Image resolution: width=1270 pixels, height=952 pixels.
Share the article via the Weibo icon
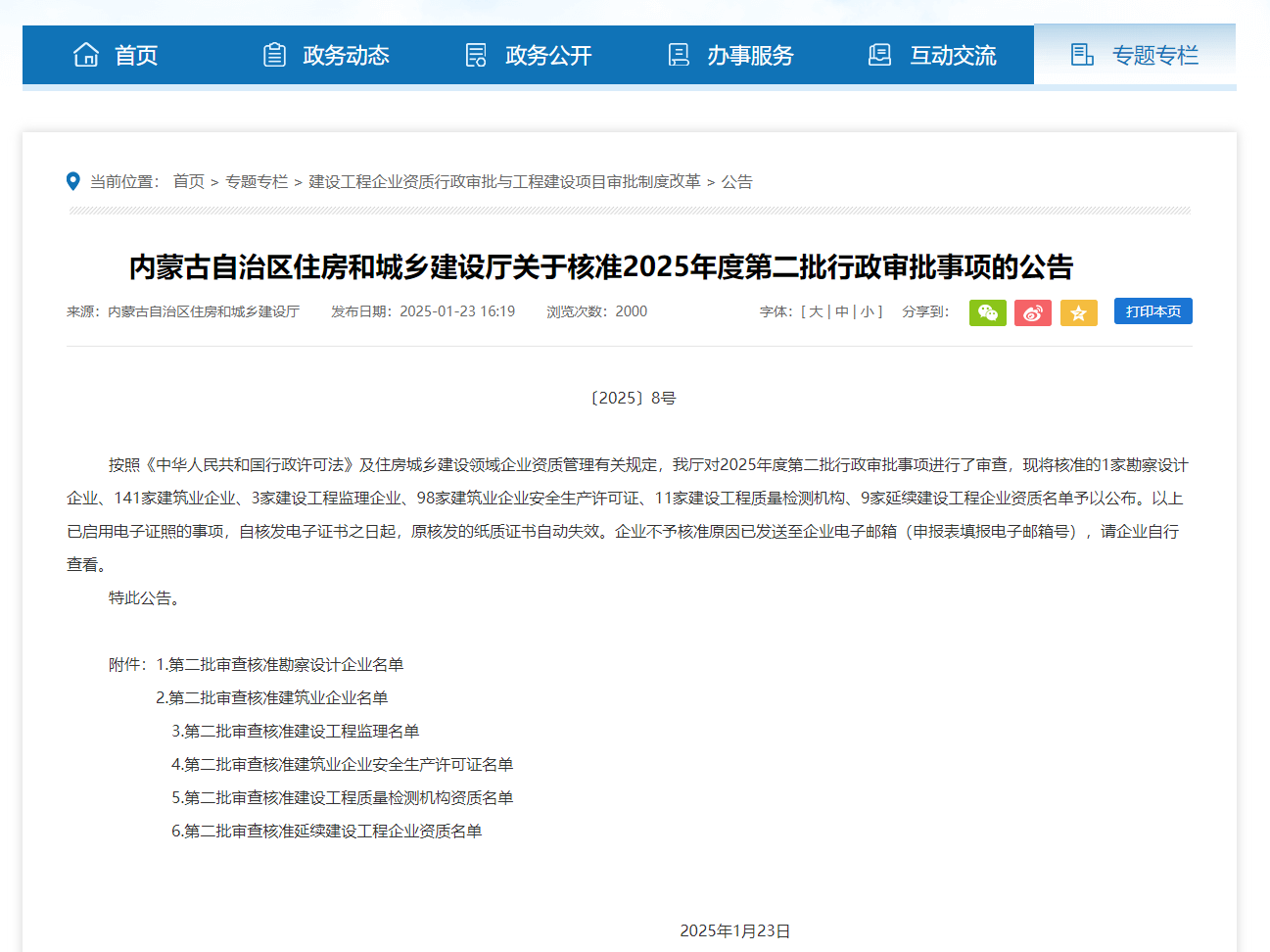(1033, 312)
